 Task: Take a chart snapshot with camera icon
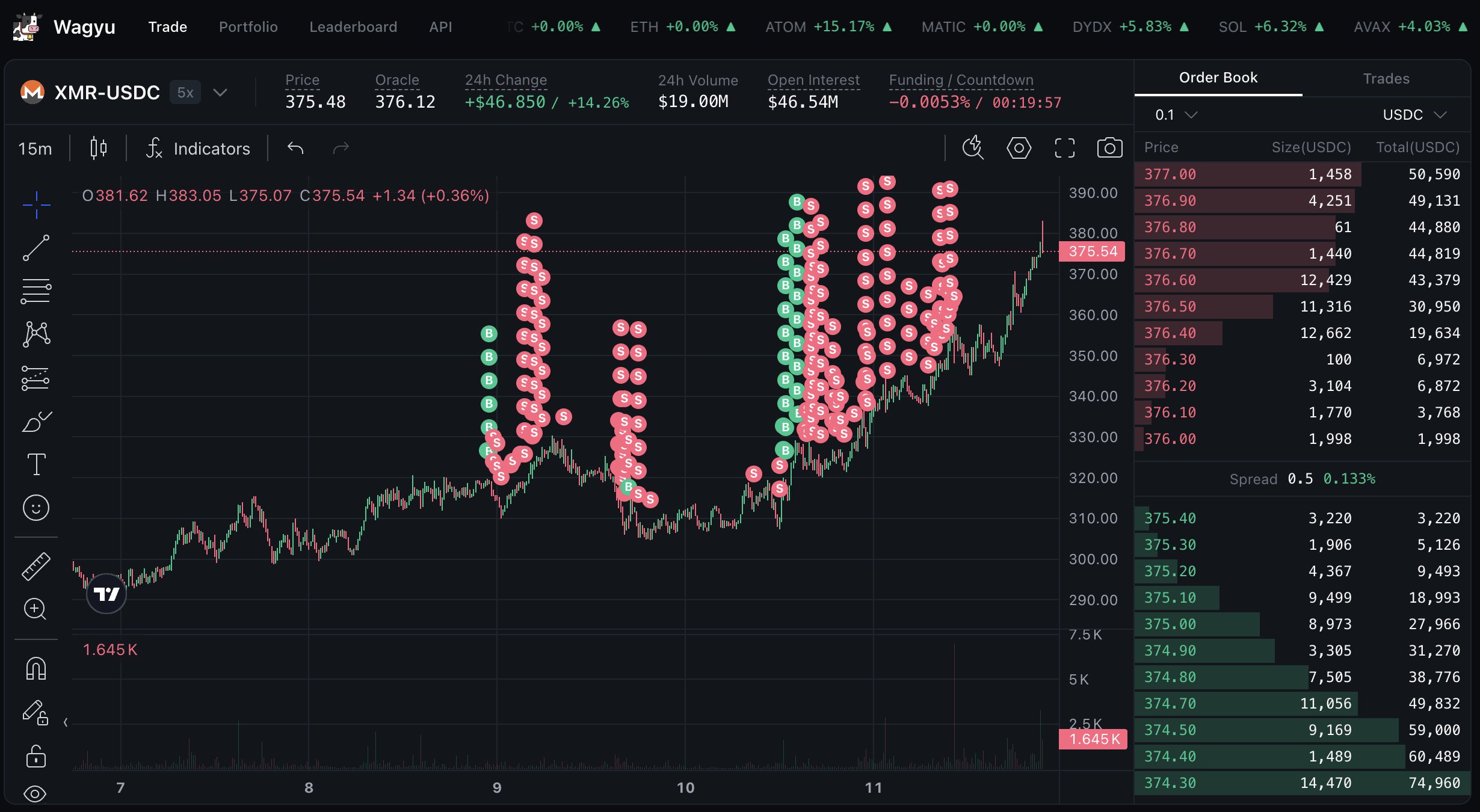1110,148
